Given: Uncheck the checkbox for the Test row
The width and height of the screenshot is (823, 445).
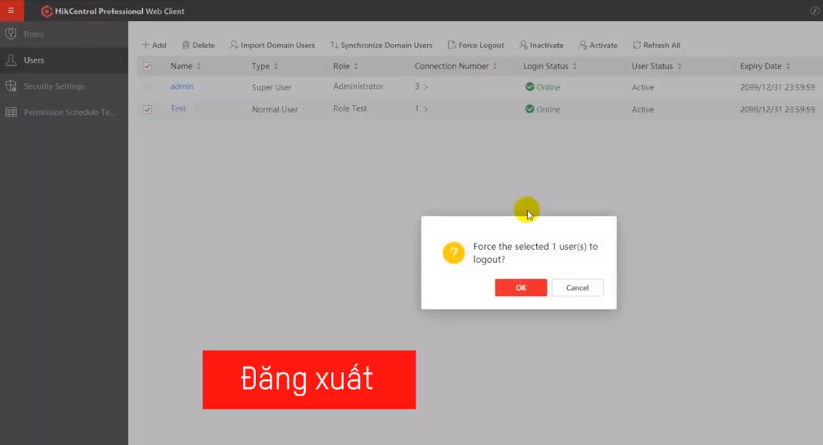Looking at the screenshot, I should tap(147, 109).
